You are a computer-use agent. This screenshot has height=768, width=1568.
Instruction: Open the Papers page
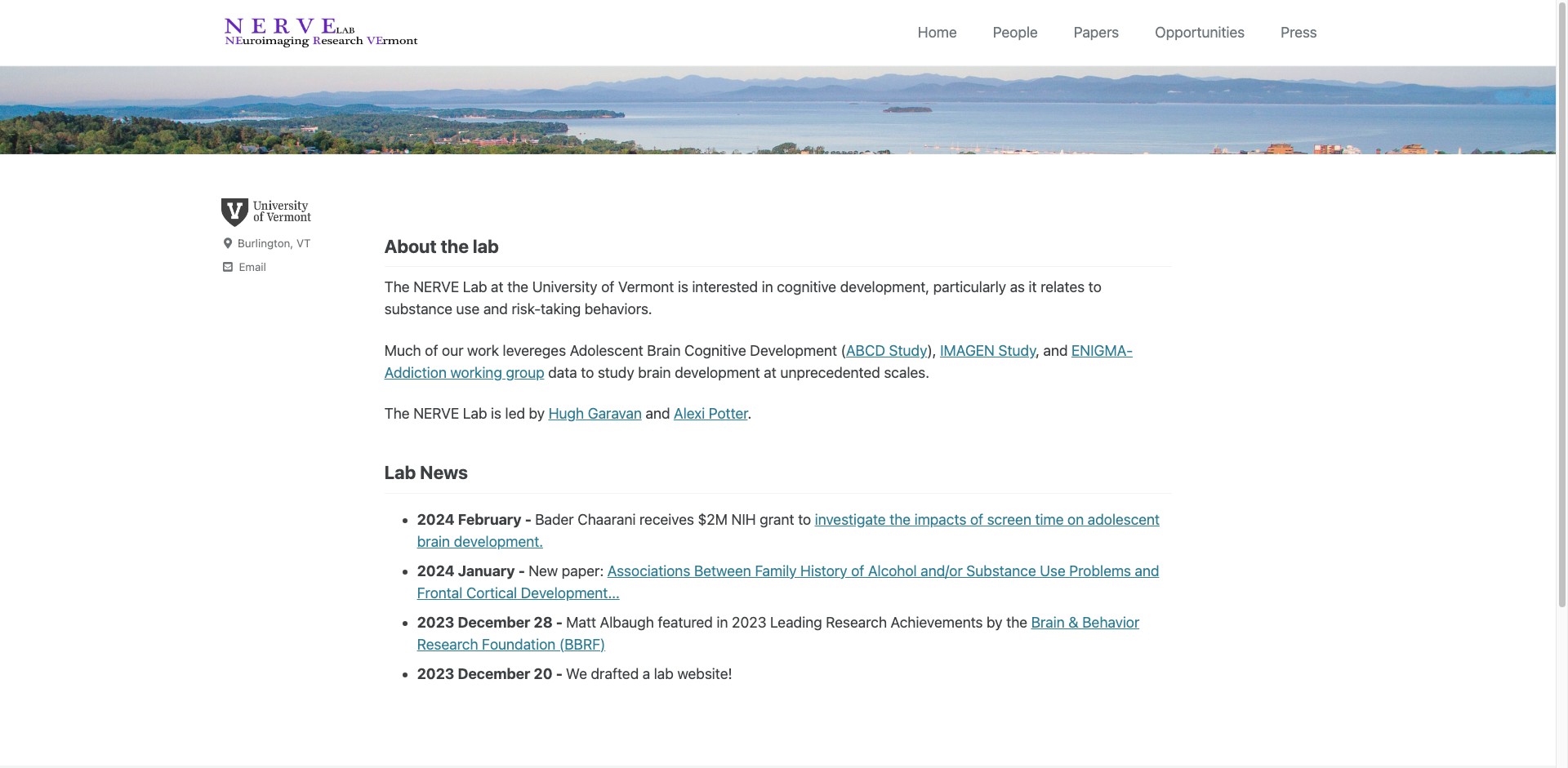click(x=1096, y=33)
